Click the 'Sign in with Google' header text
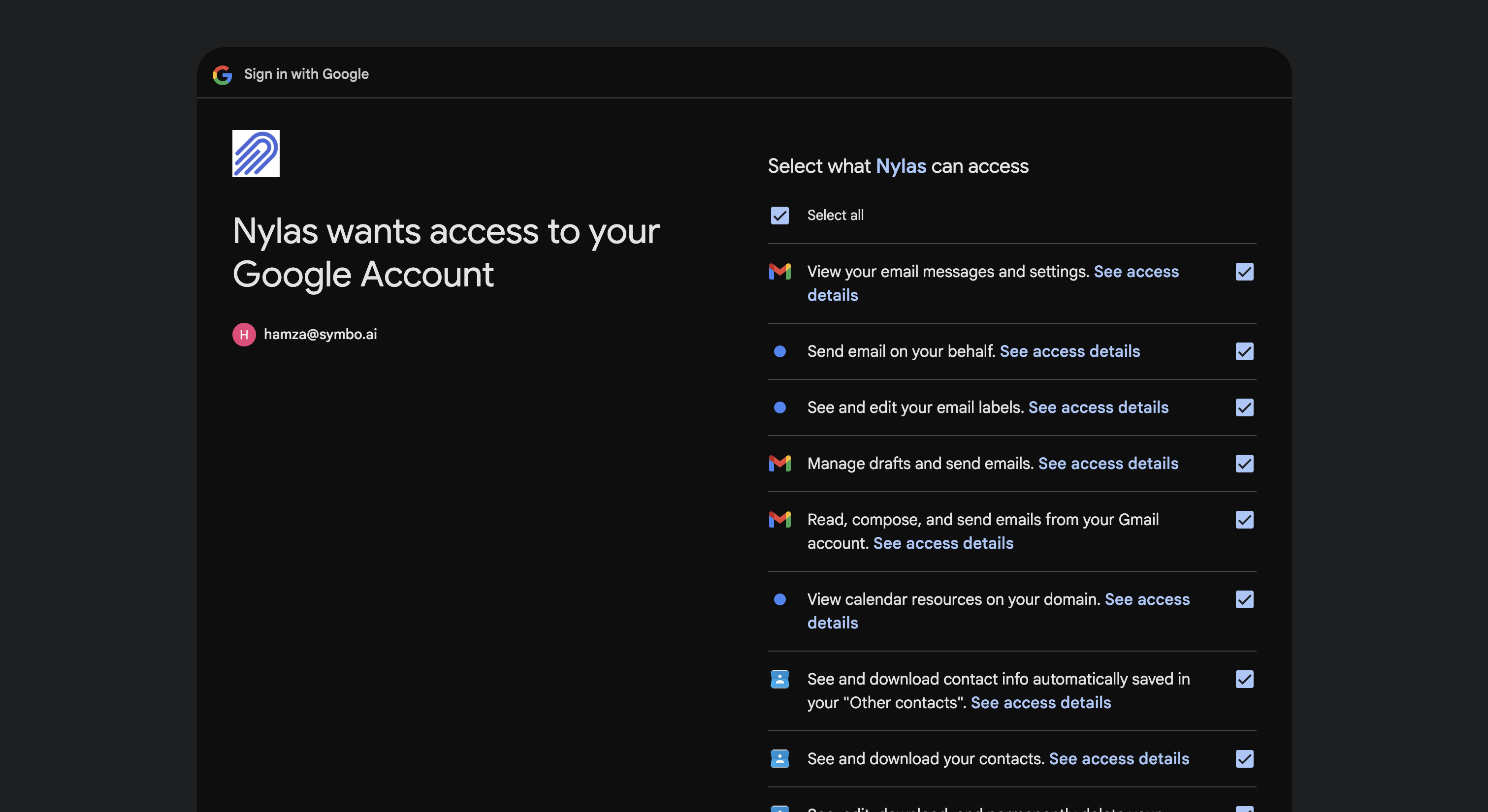 point(306,74)
